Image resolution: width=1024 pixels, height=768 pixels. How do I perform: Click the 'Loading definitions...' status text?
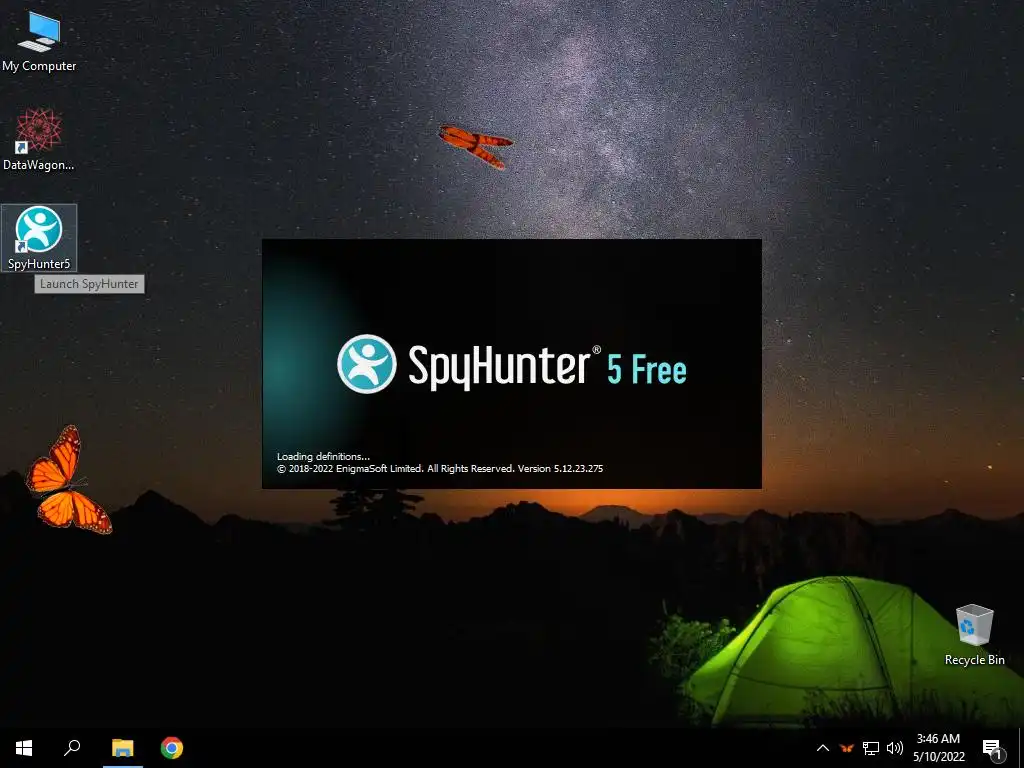[x=323, y=456]
